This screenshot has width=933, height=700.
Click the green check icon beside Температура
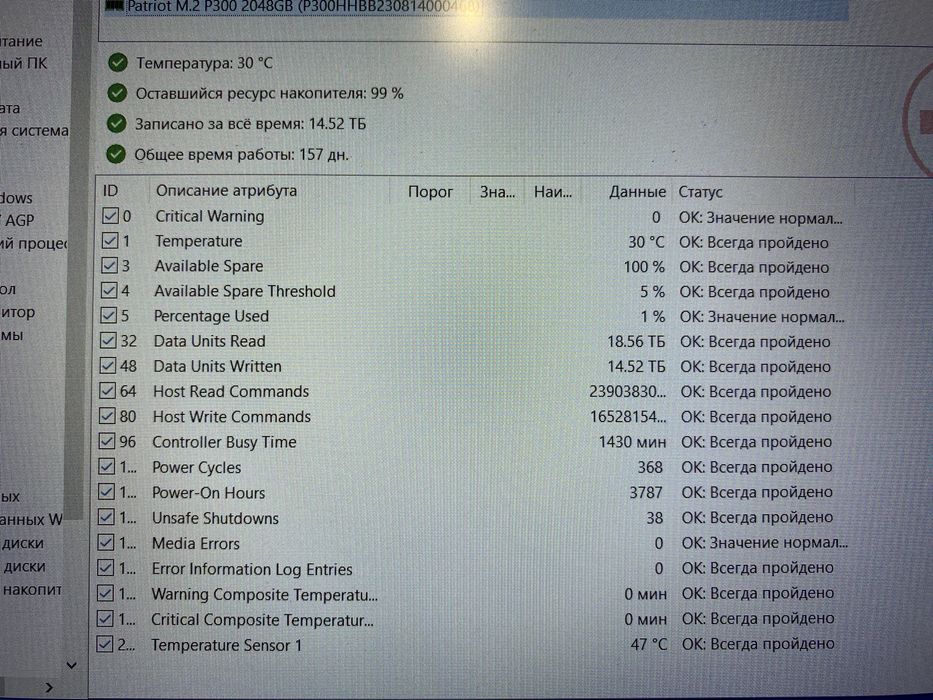[x=118, y=62]
